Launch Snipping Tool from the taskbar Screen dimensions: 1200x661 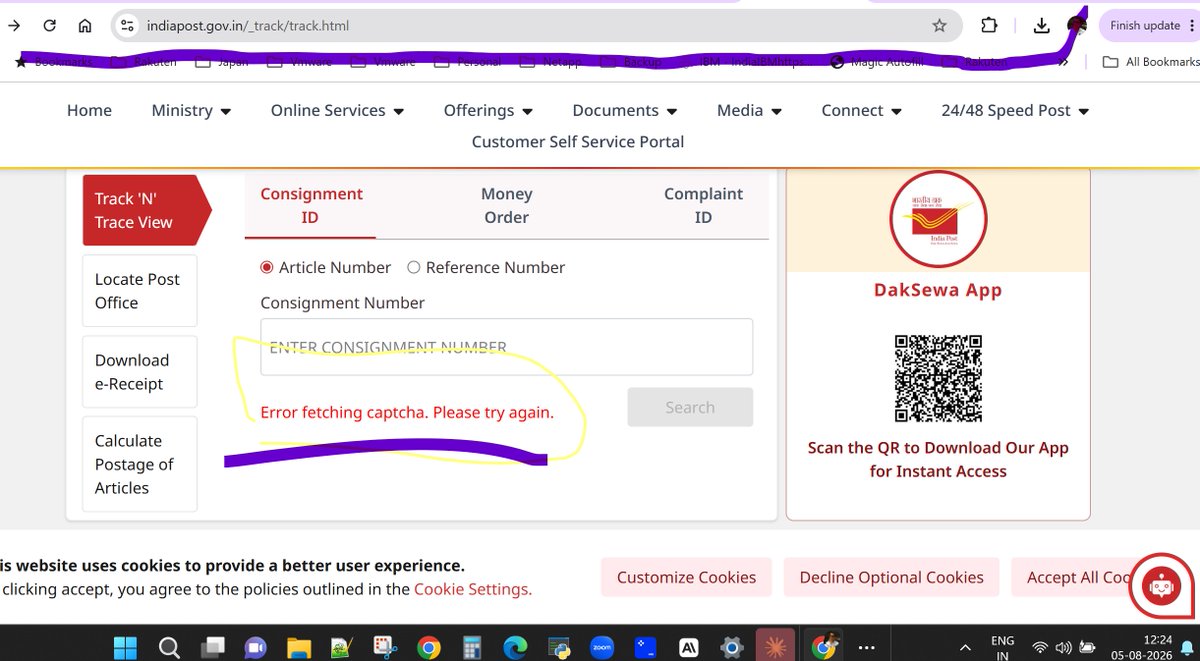click(x=385, y=646)
